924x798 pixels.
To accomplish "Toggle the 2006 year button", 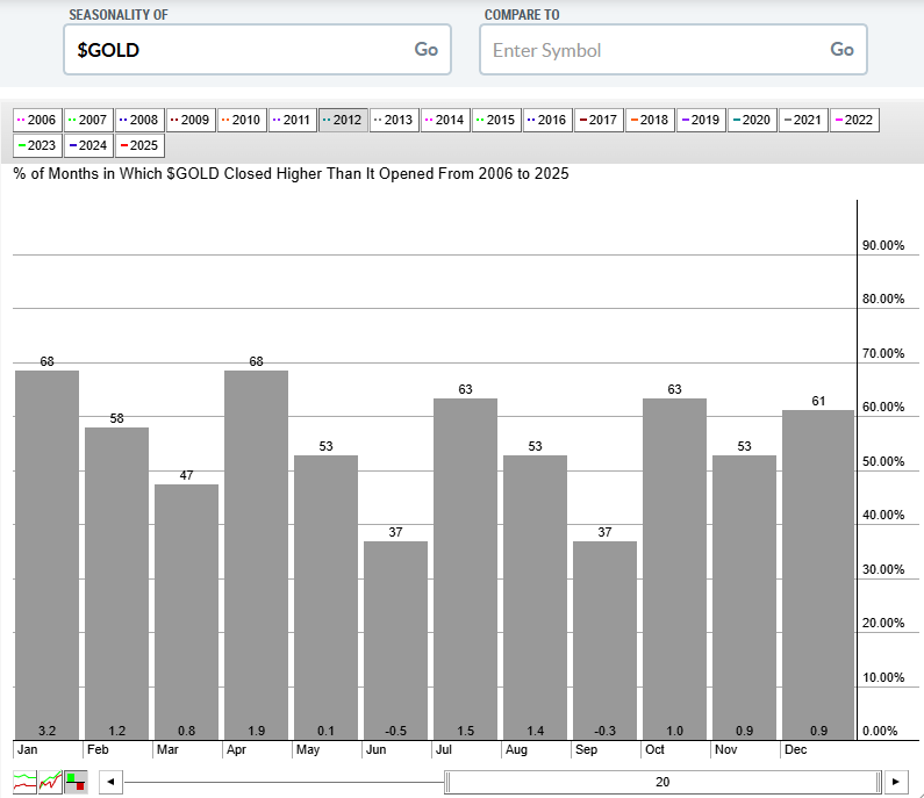I will click(x=37, y=119).
